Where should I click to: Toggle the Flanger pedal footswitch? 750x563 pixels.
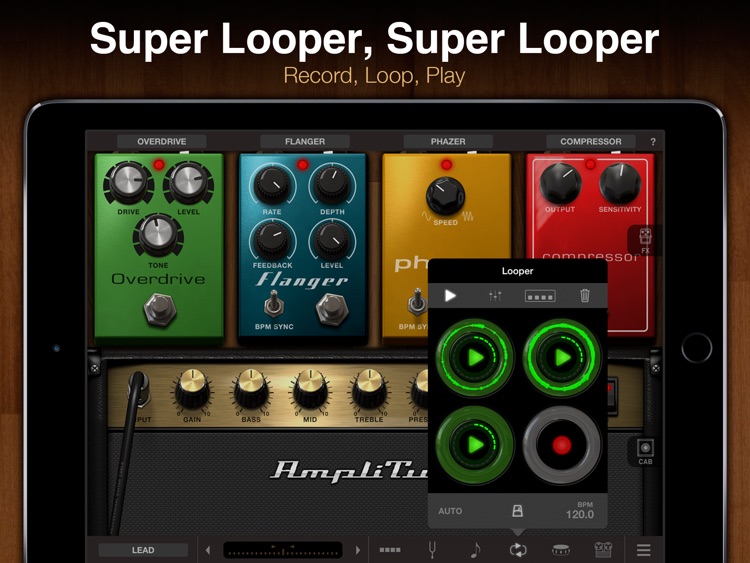click(x=332, y=309)
